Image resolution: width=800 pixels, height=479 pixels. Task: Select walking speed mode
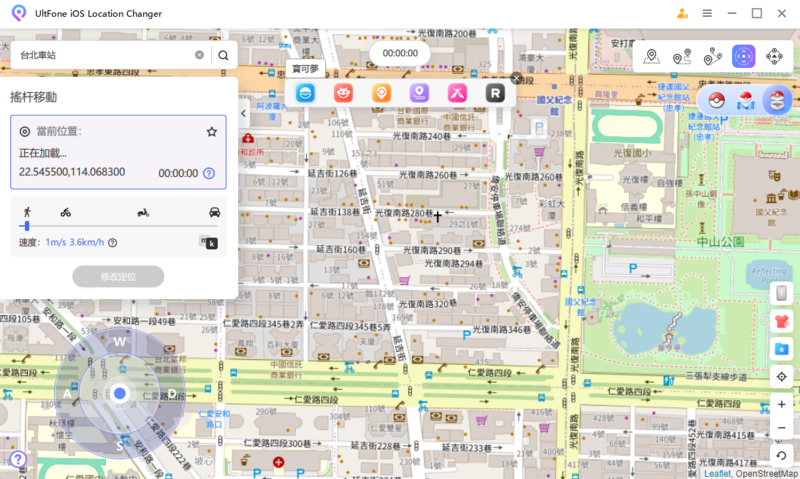27,212
